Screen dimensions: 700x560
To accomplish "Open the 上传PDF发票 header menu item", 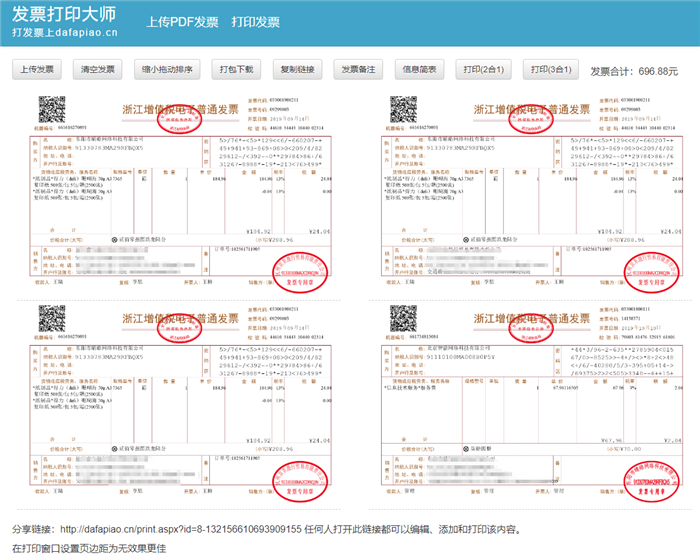I will pos(182,22).
